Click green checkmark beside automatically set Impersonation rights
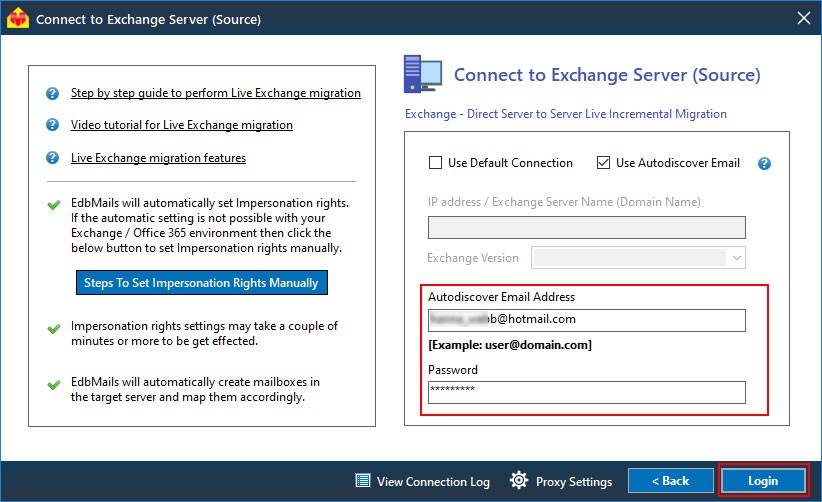This screenshot has height=502, width=822. tap(53, 205)
